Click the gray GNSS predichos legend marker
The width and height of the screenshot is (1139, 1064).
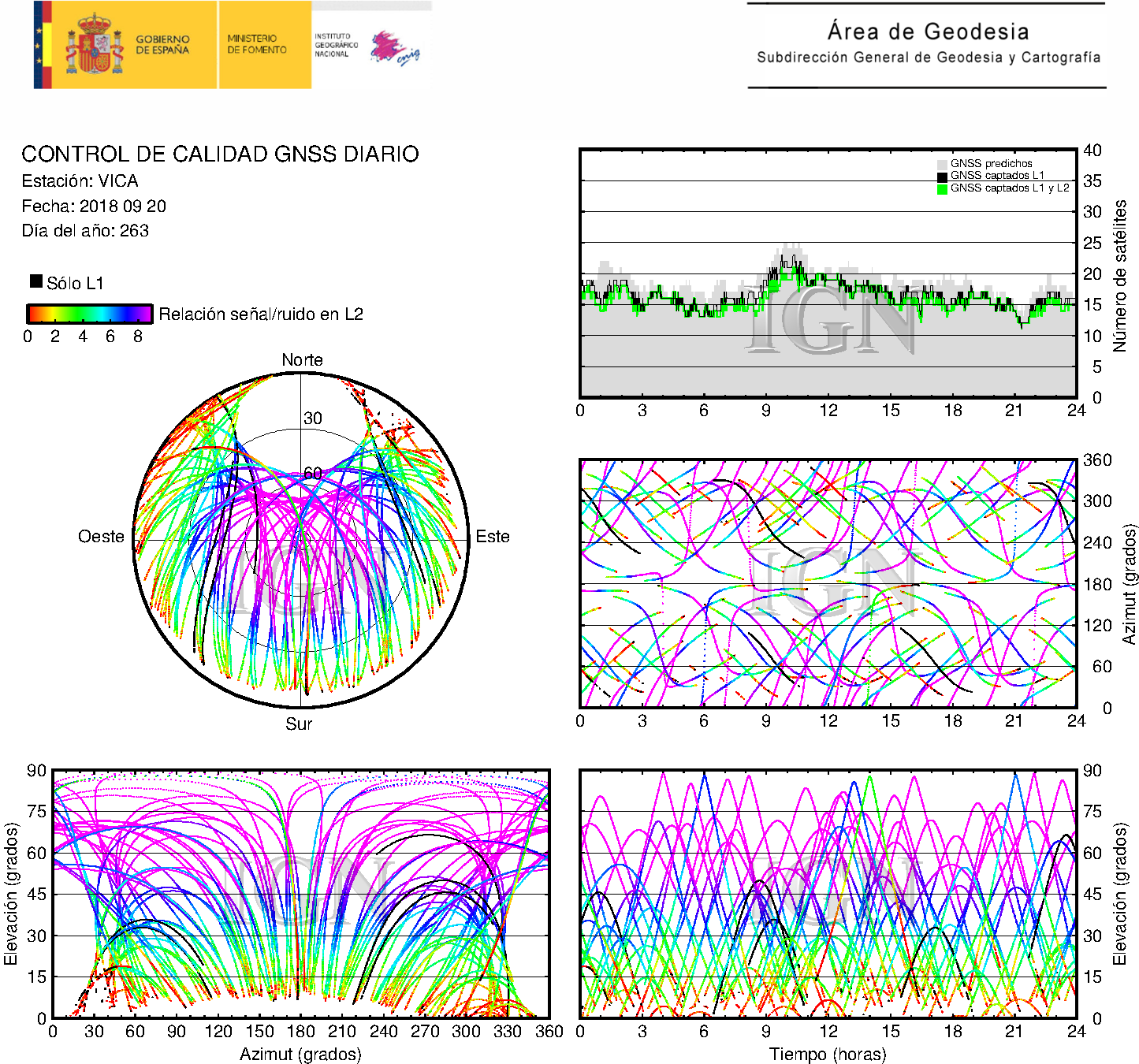(x=942, y=164)
